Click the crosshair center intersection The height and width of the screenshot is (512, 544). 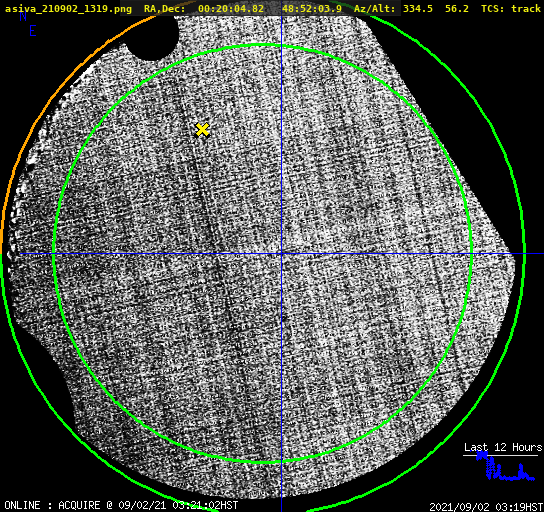(x=281, y=254)
